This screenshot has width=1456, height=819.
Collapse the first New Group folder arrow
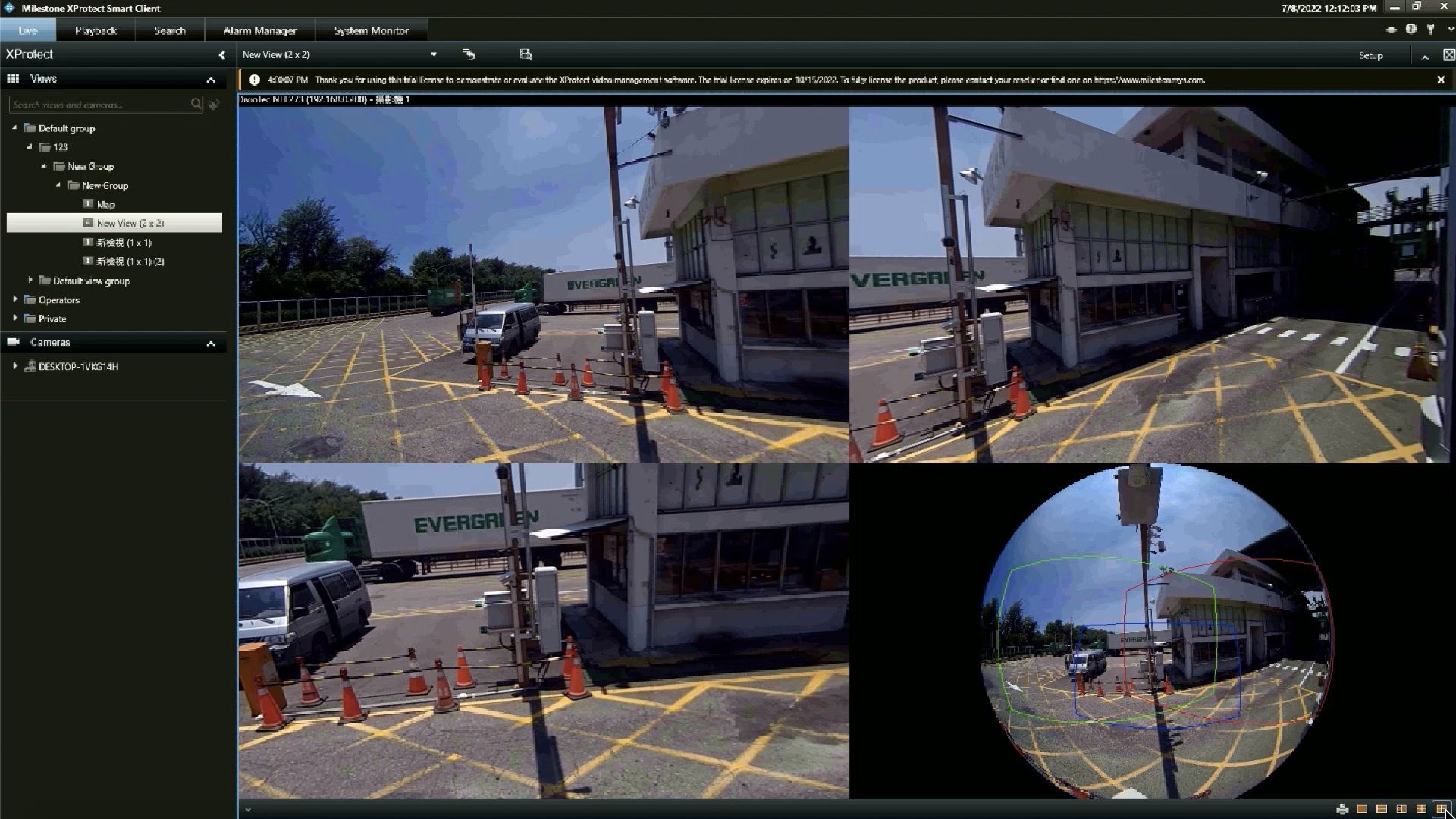(44, 165)
